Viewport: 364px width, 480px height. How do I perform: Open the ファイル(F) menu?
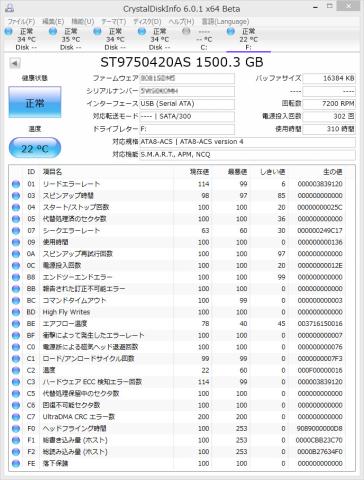(21, 22)
